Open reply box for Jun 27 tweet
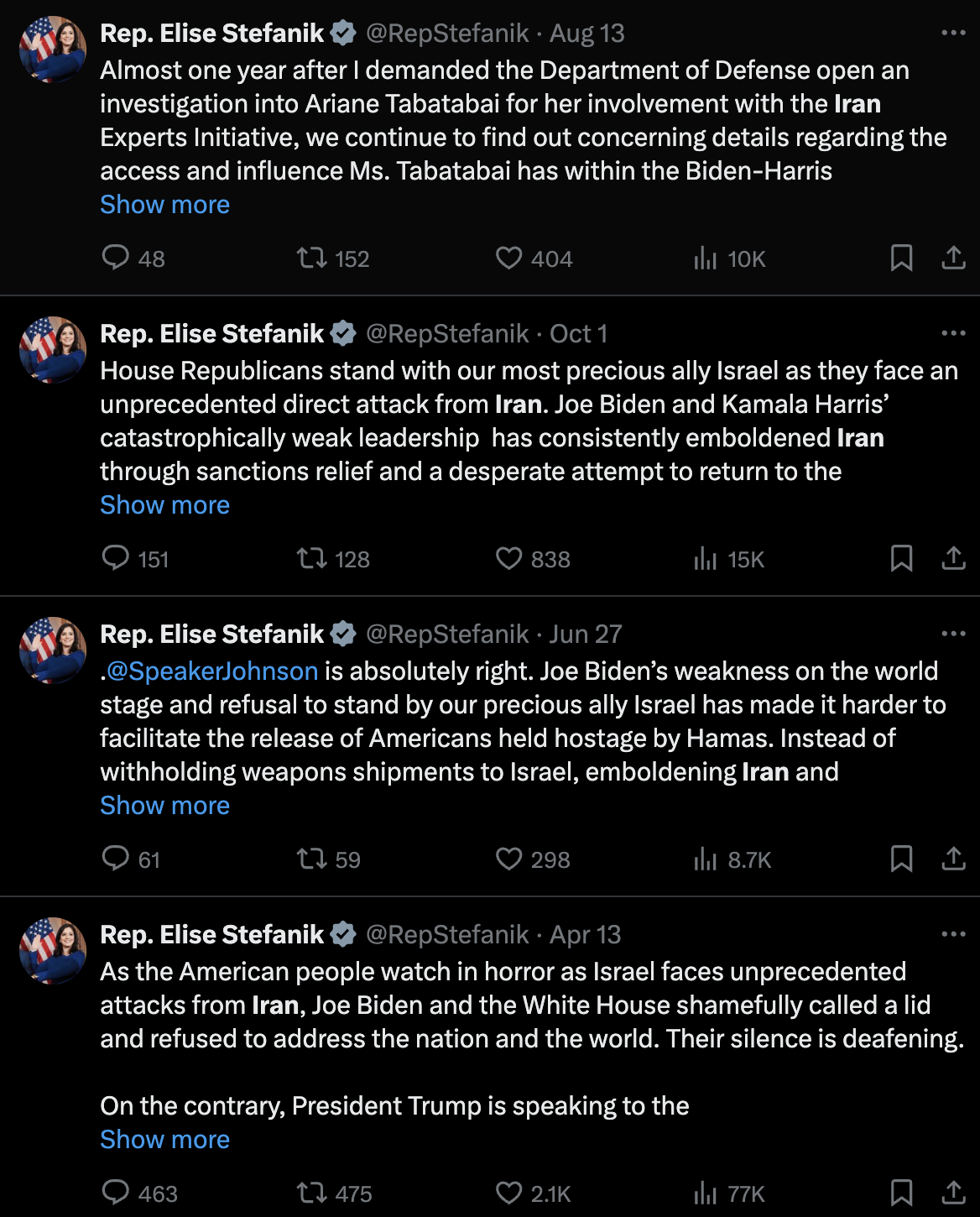Viewport: 980px width, 1217px height. pos(115,858)
